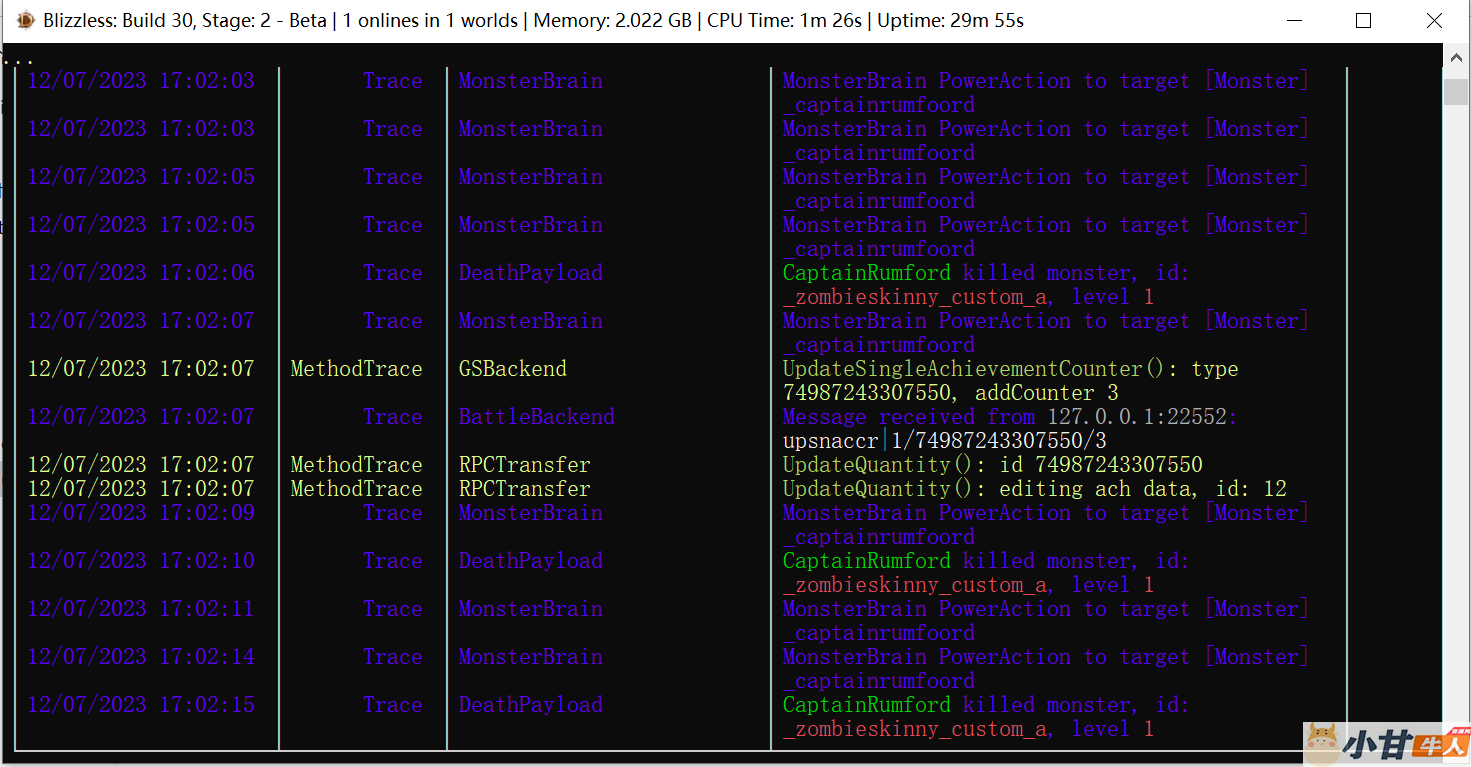Click MonsterBrain in the 17:02:09 row
The image size is (1471, 767).
pos(530,512)
